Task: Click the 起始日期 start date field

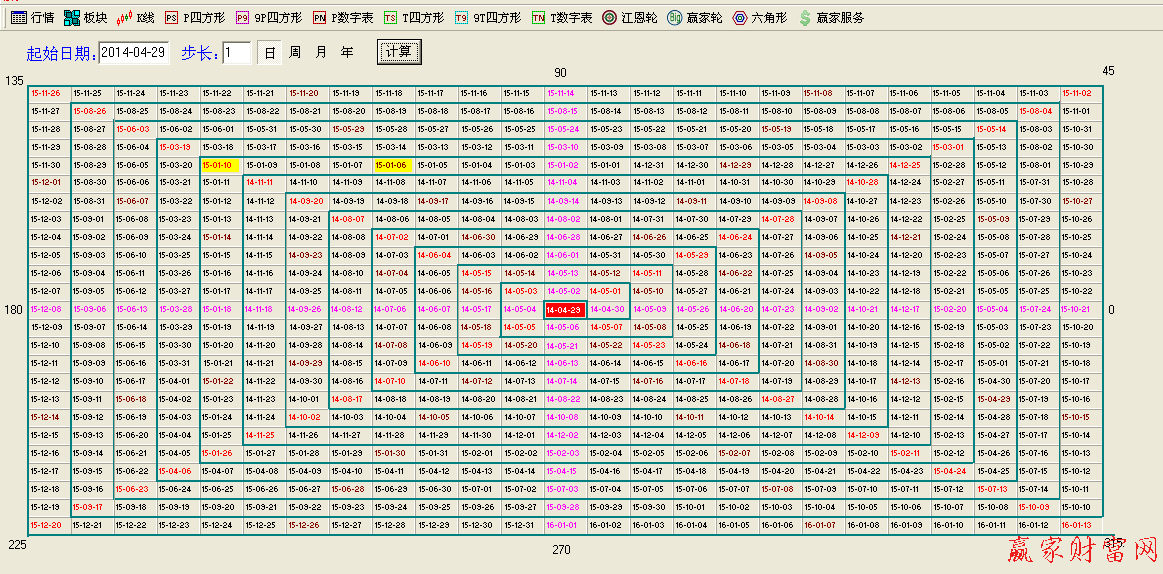Action: click(135, 52)
